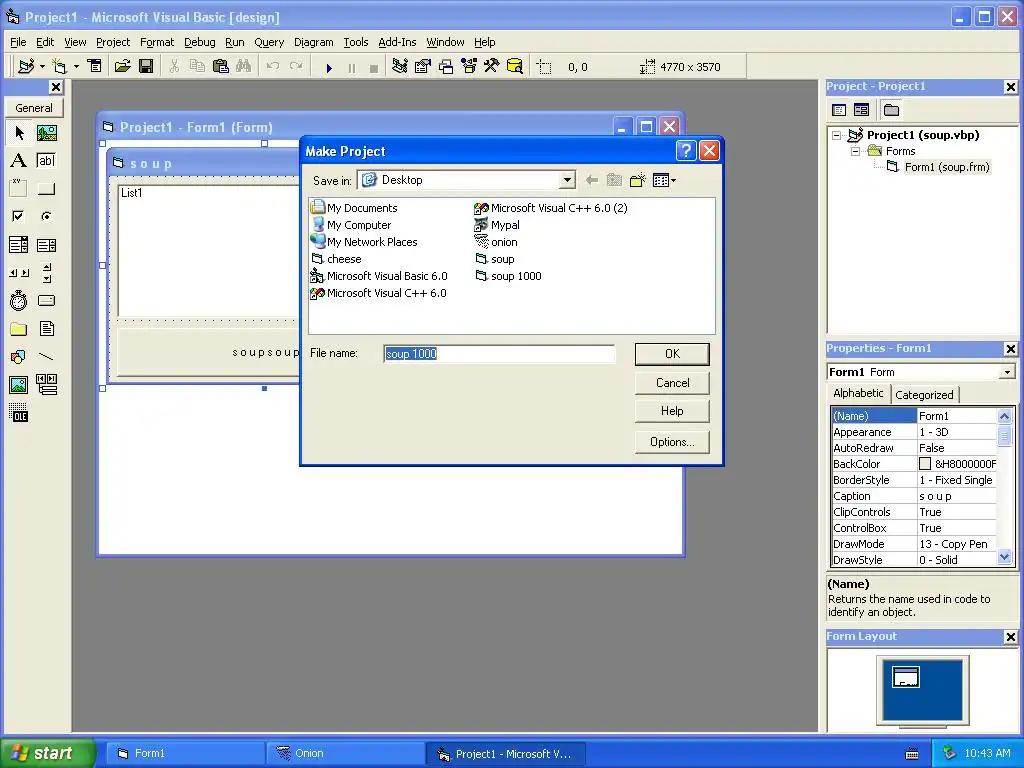Switch to the Alphabetic properties tab
The width and height of the screenshot is (1024, 768).
pyautogui.click(x=858, y=393)
